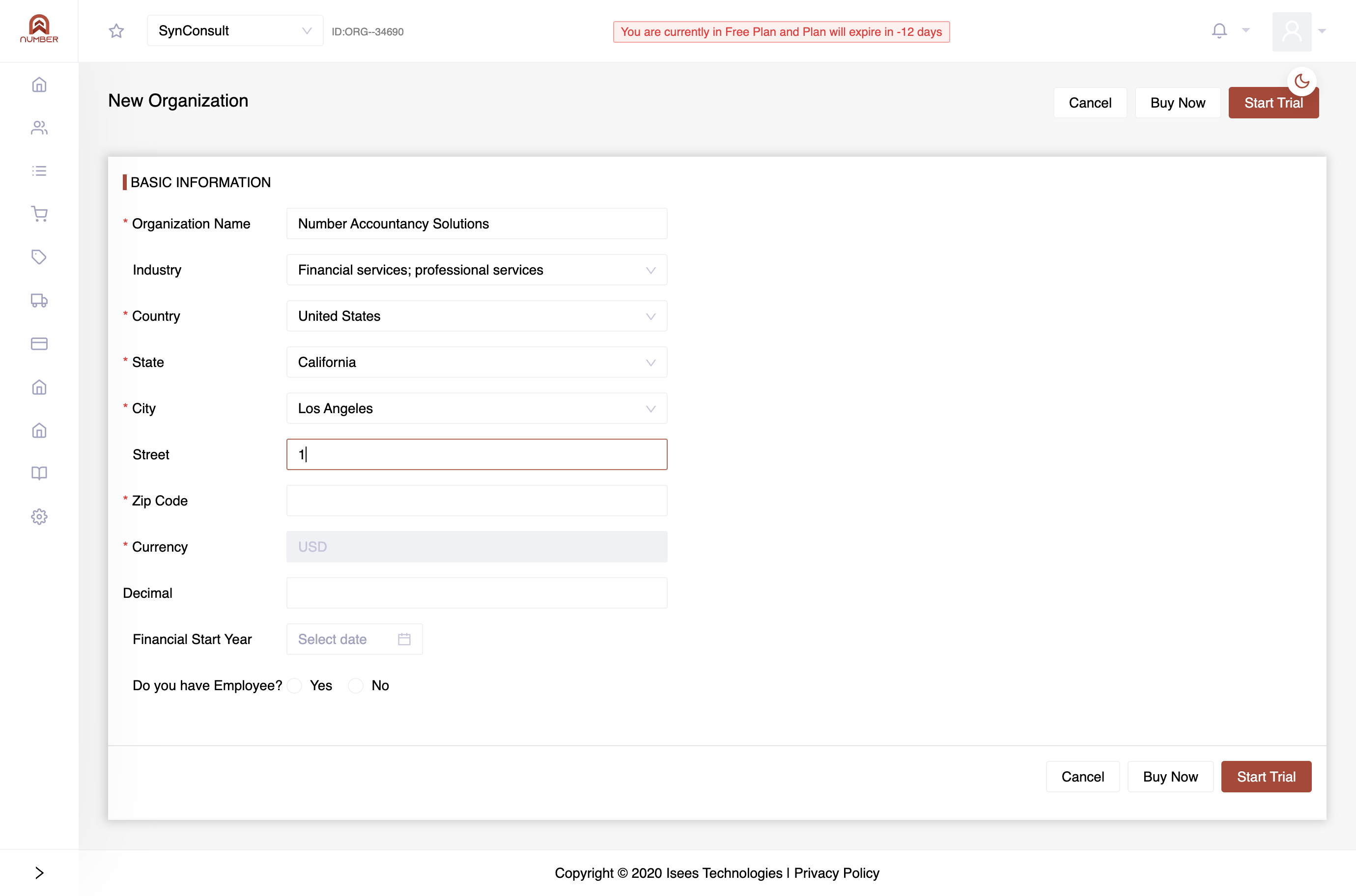This screenshot has width=1356, height=896.
Task: Expand the arrow next to the user avatar
Action: pyautogui.click(x=1322, y=31)
